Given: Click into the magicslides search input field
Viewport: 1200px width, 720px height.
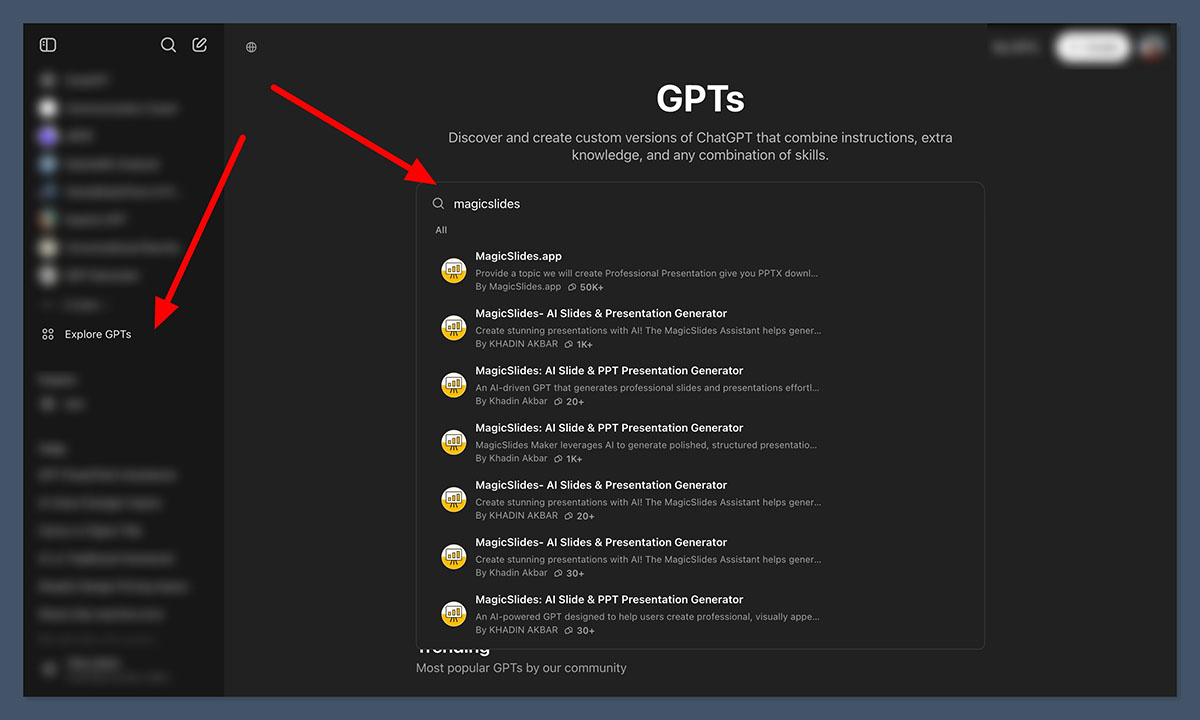Looking at the screenshot, I should tap(600, 203).
